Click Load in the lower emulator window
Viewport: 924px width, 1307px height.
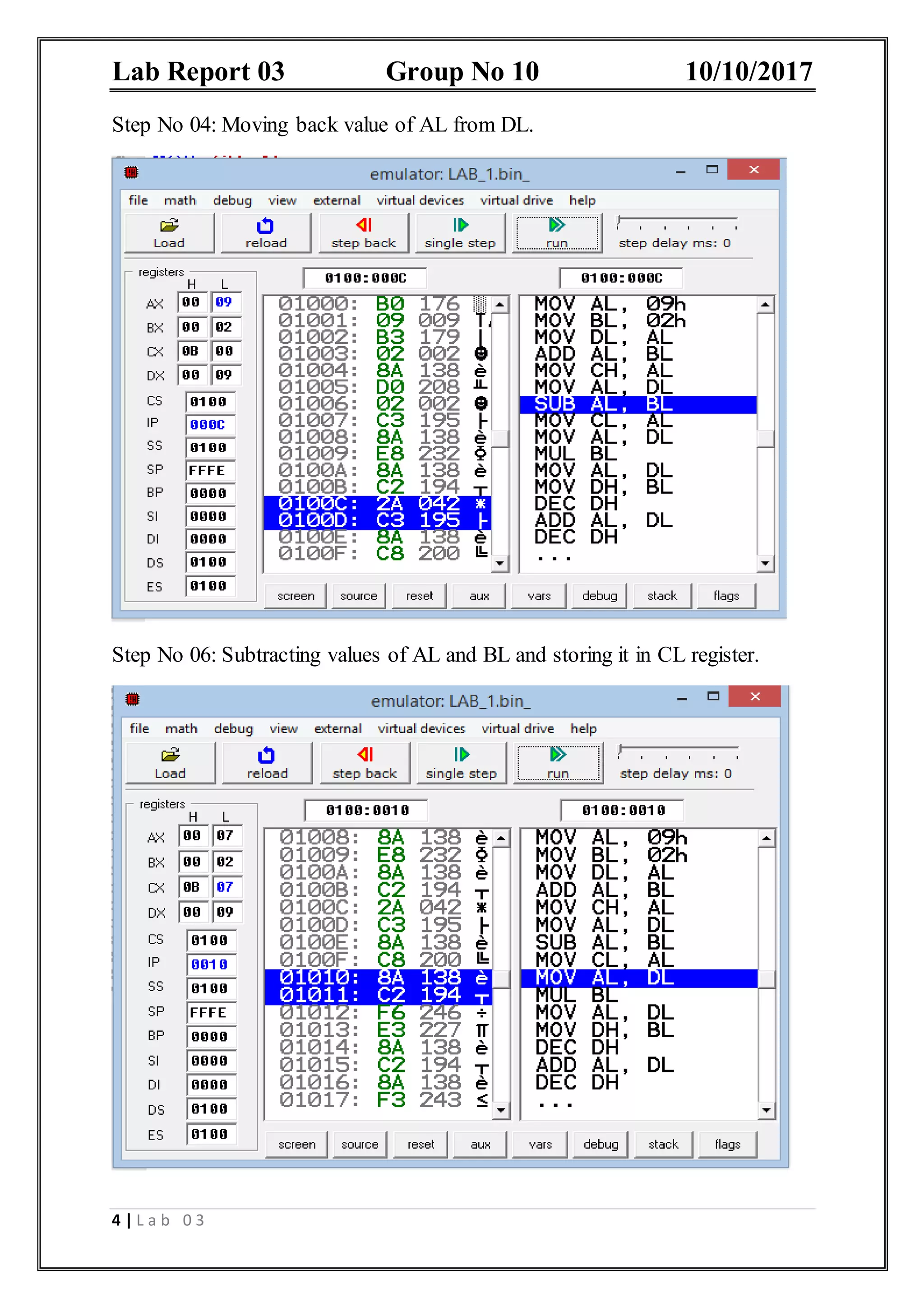pos(170,763)
